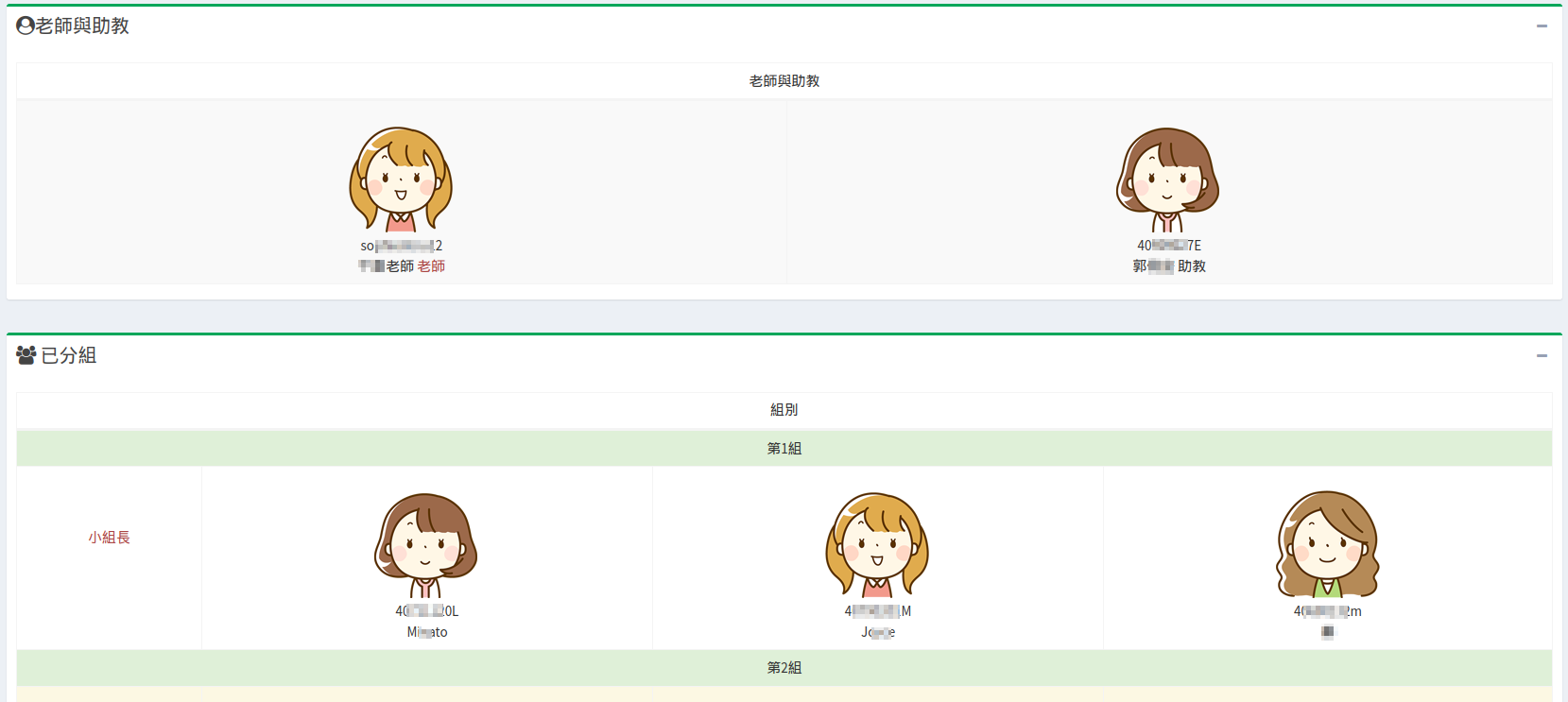Click the user icon beside 老師與助教 title
Image resolution: width=1568 pixels, height=702 pixels.
point(26,26)
